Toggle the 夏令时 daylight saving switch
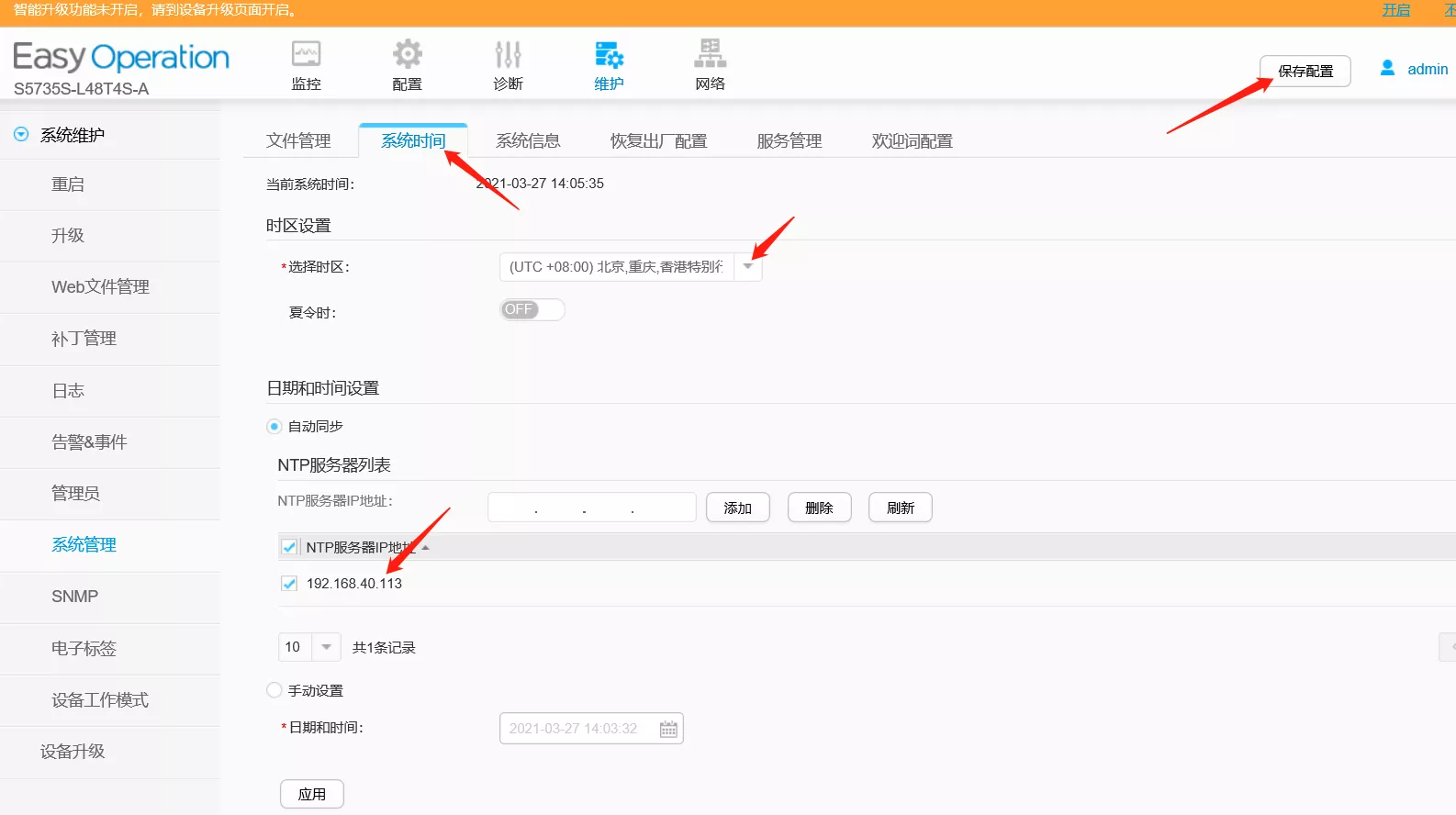The height and width of the screenshot is (815, 1456). [x=532, y=310]
